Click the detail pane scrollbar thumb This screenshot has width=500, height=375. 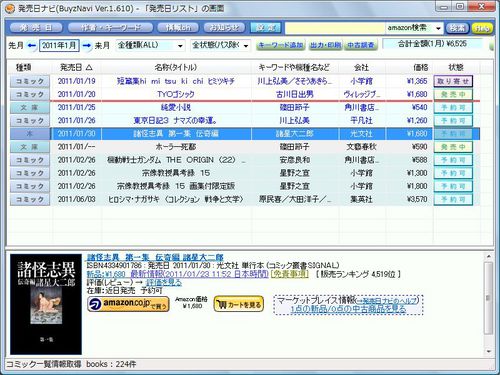click(x=489, y=298)
